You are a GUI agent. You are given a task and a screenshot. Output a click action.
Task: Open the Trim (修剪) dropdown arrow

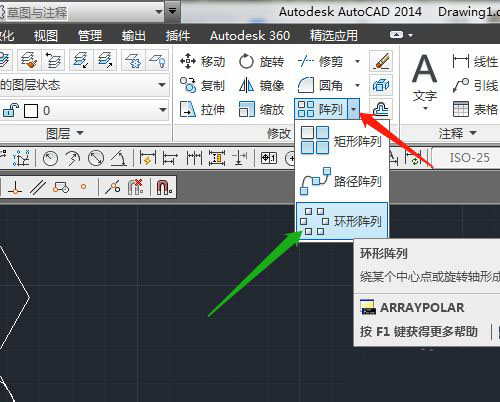pyautogui.click(x=357, y=61)
